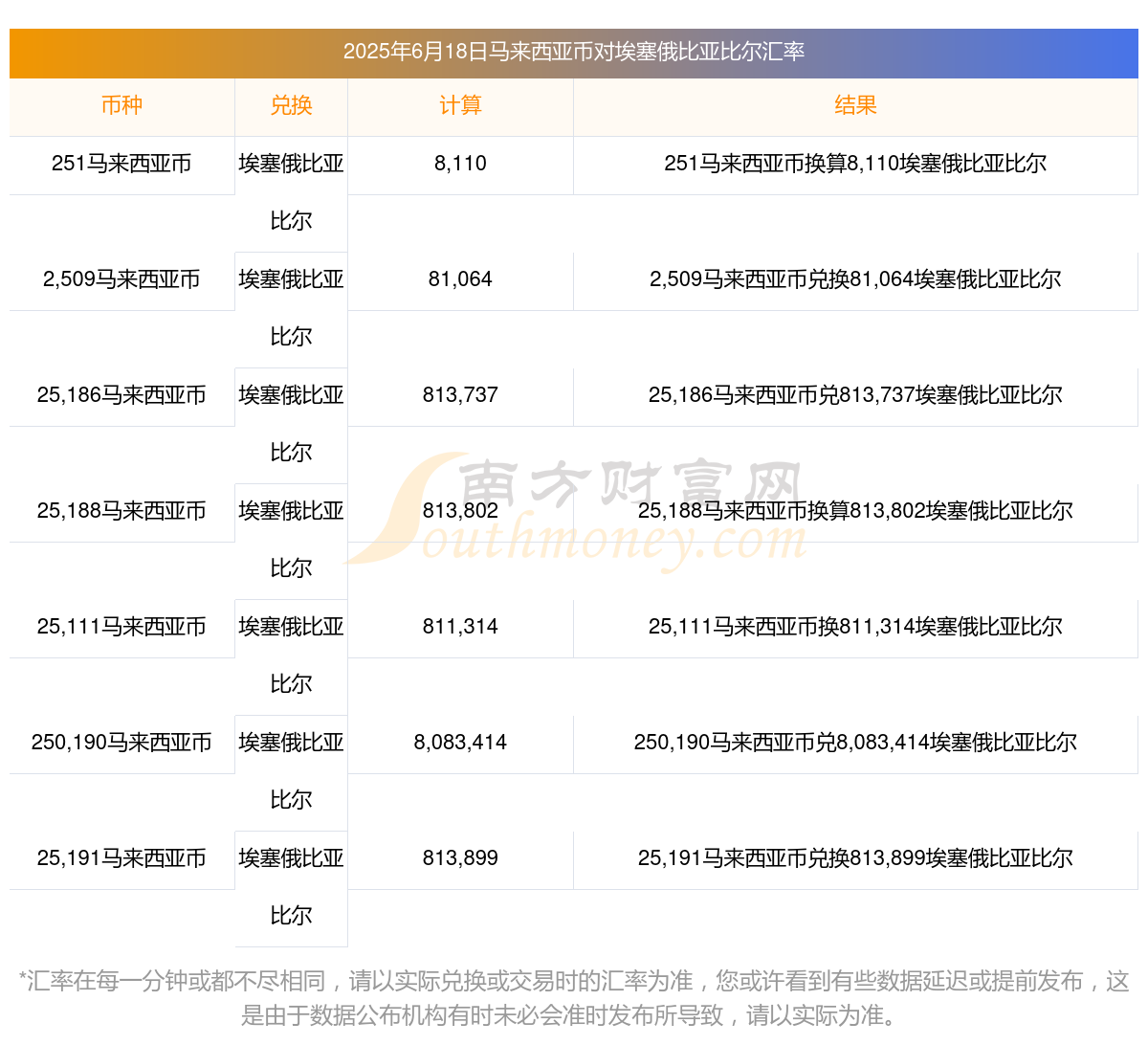Click the '结果' column header

(855, 105)
